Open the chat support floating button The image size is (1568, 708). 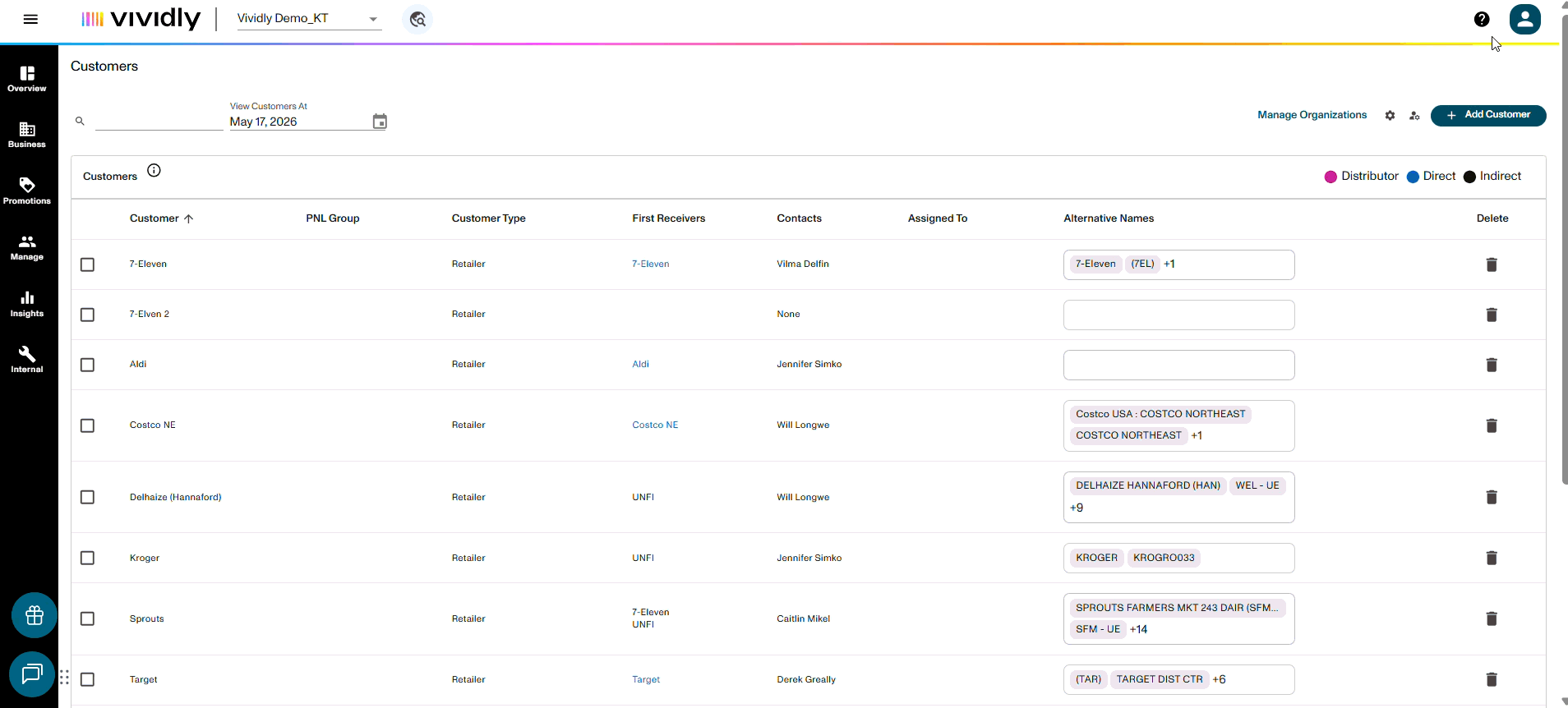click(32, 674)
